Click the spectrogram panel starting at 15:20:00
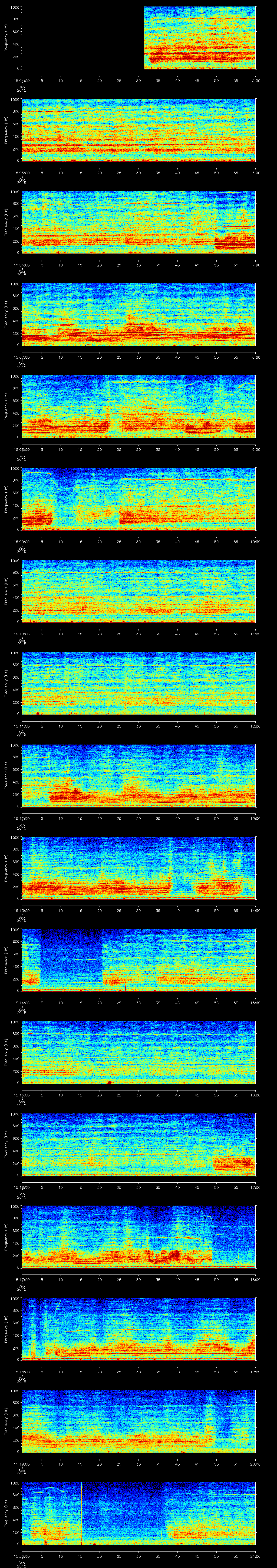The width and height of the screenshot is (277, 1568). 139,1513
